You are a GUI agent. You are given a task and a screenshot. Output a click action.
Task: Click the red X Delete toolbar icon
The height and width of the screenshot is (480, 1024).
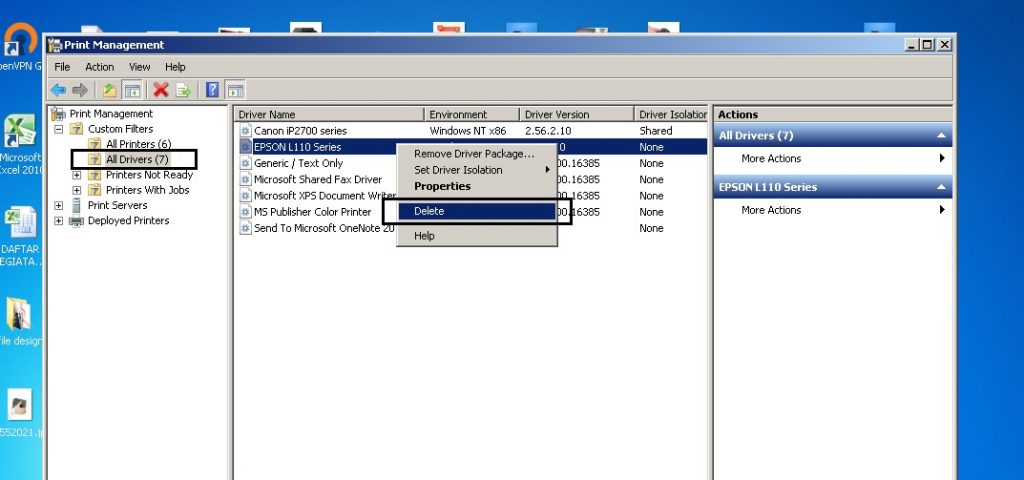161,89
